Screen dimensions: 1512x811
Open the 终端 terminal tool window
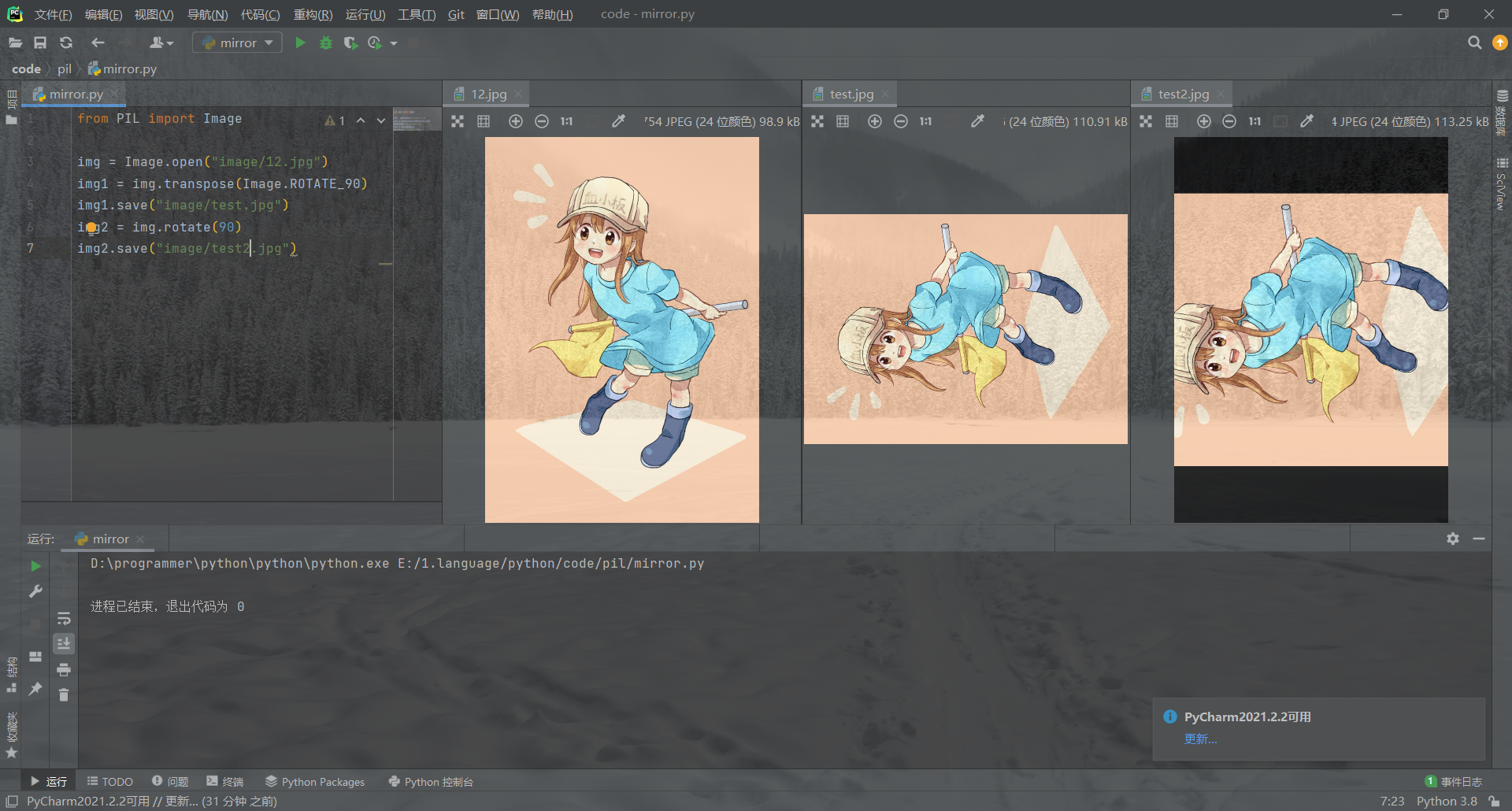225,781
